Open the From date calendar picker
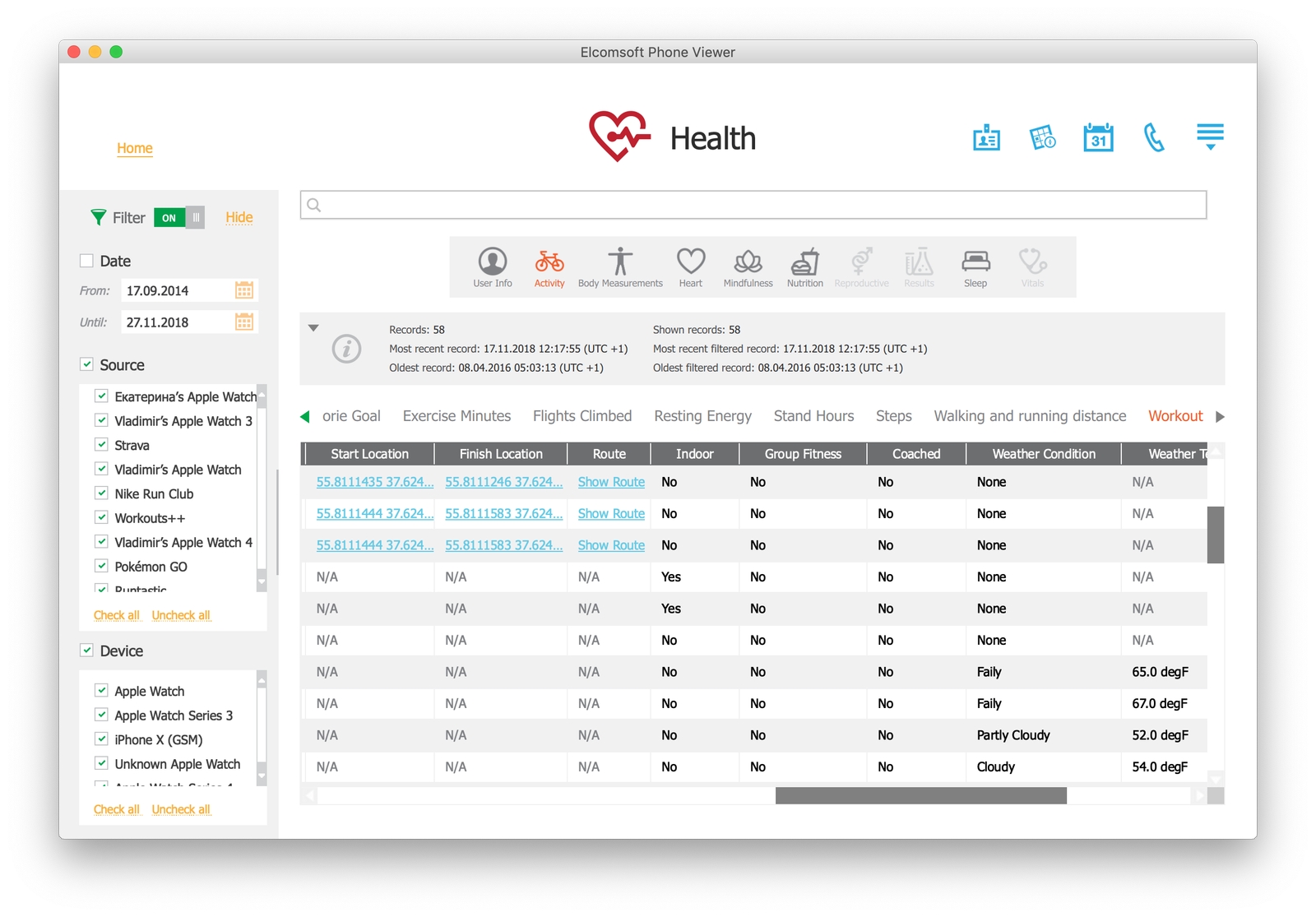This screenshot has height=917, width=1316. [244, 290]
